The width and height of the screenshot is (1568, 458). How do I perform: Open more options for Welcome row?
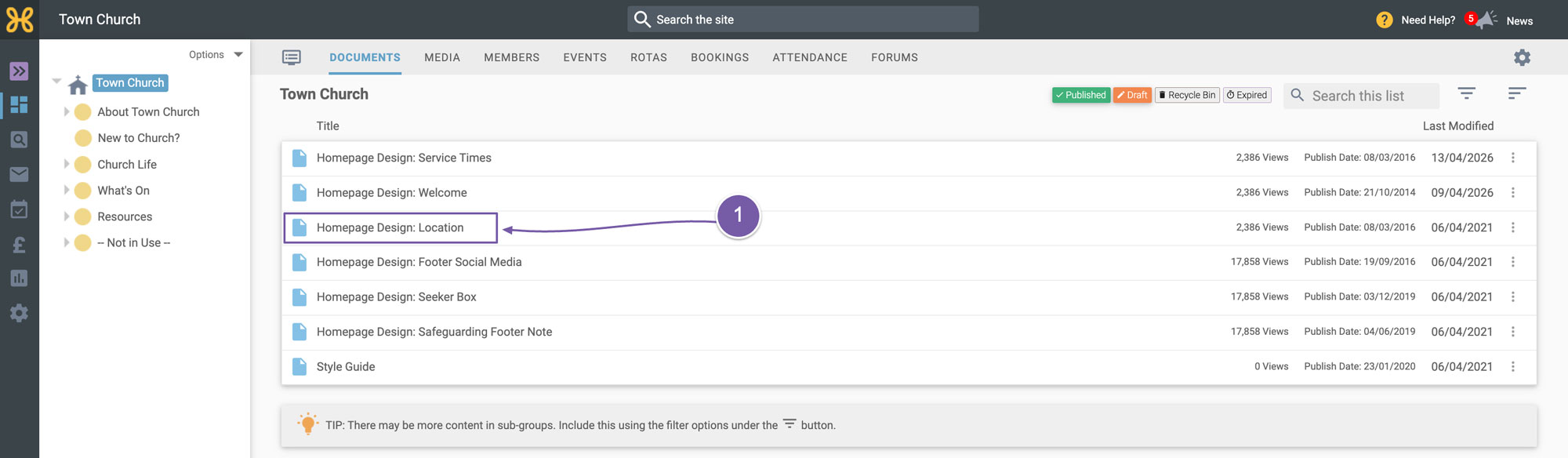pyautogui.click(x=1513, y=192)
